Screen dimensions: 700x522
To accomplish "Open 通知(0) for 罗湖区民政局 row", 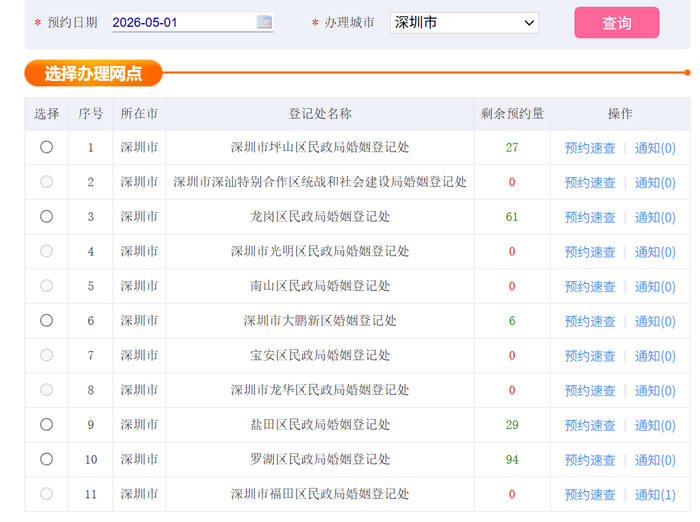I will point(655,460).
